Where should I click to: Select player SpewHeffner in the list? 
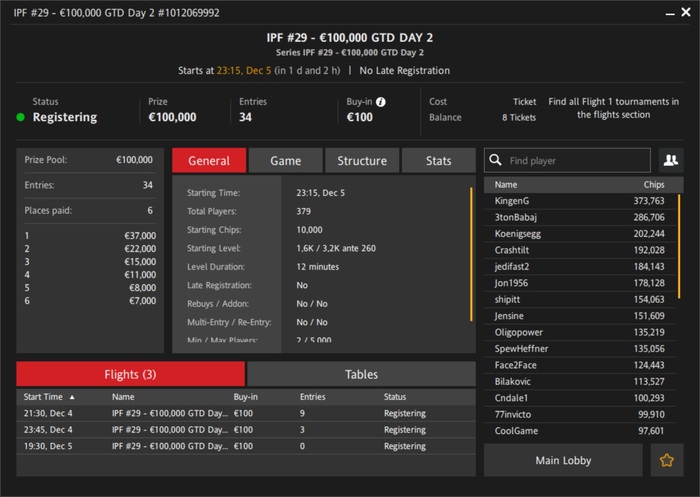tap(580, 349)
